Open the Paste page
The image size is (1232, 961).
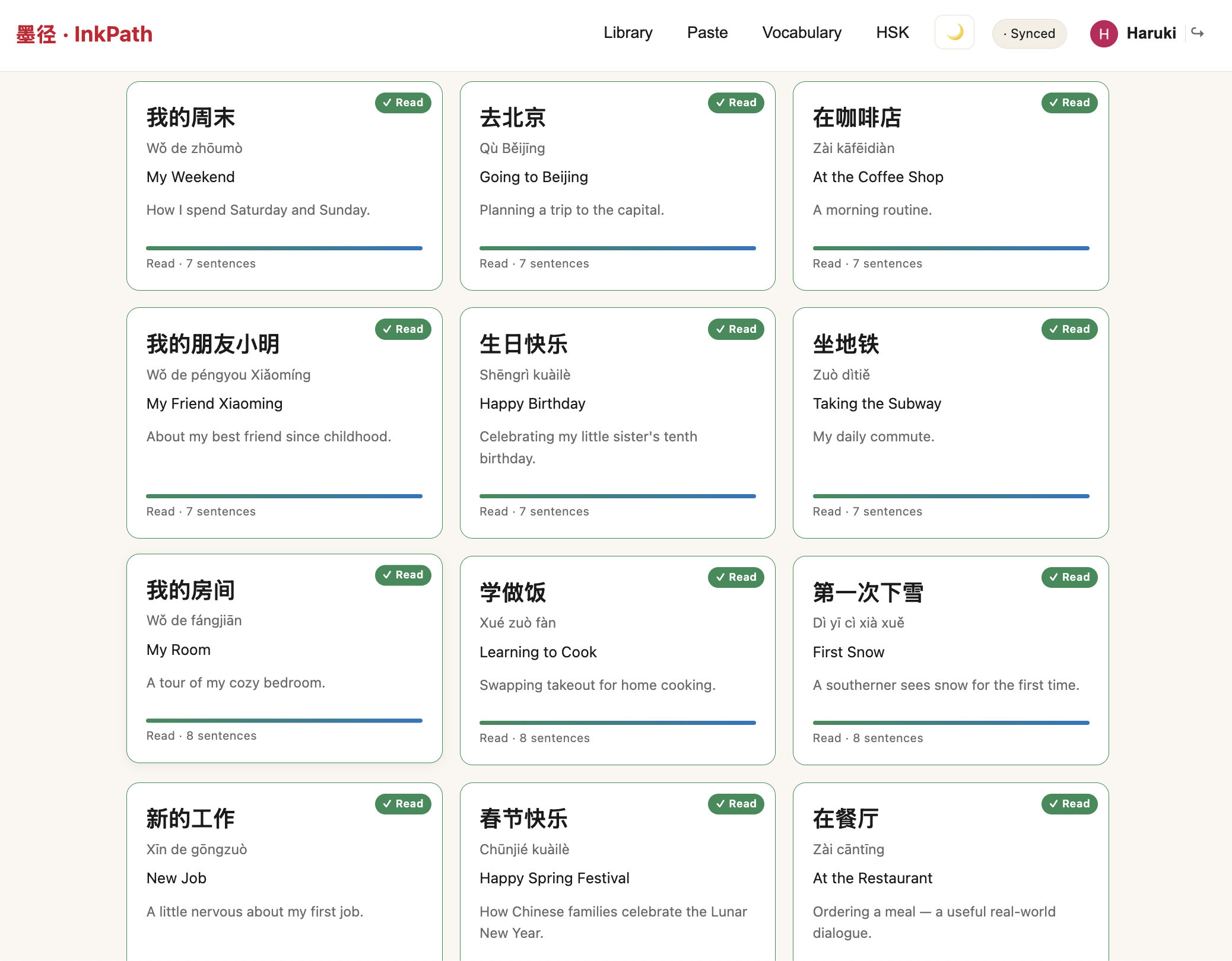tap(707, 33)
